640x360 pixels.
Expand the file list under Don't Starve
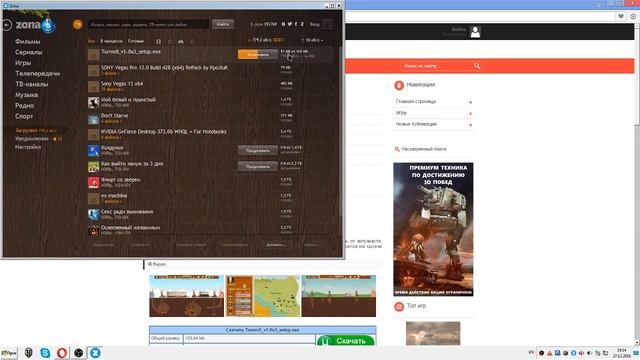(110, 121)
